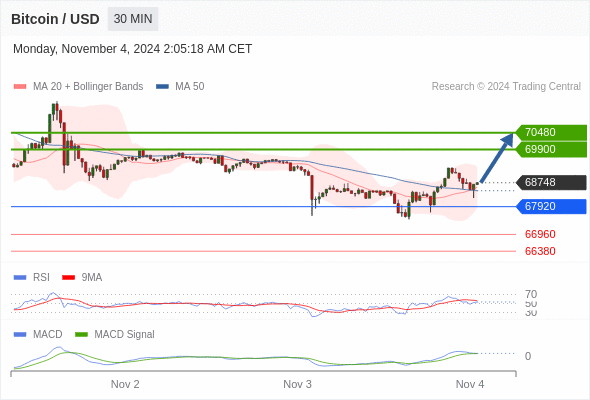The height and width of the screenshot is (400, 590).
Task: Select the 69900 resistance price tag
Action: point(551,149)
